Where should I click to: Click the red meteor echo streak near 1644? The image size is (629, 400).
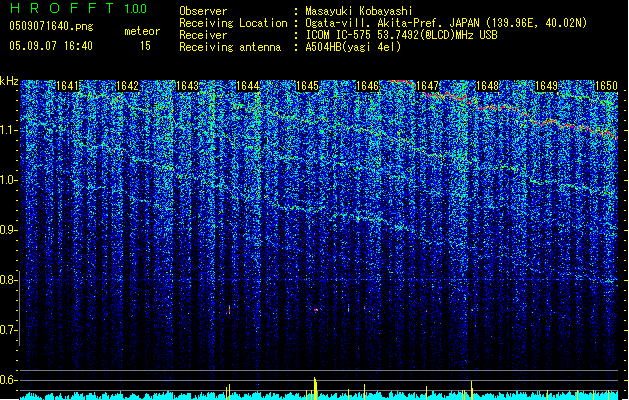(x=229, y=309)
